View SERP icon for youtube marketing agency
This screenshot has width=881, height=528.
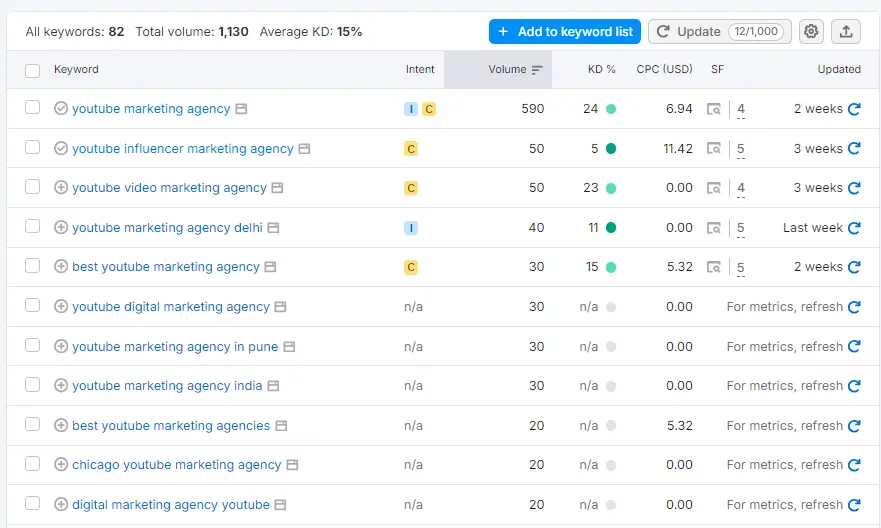[714, 109]
